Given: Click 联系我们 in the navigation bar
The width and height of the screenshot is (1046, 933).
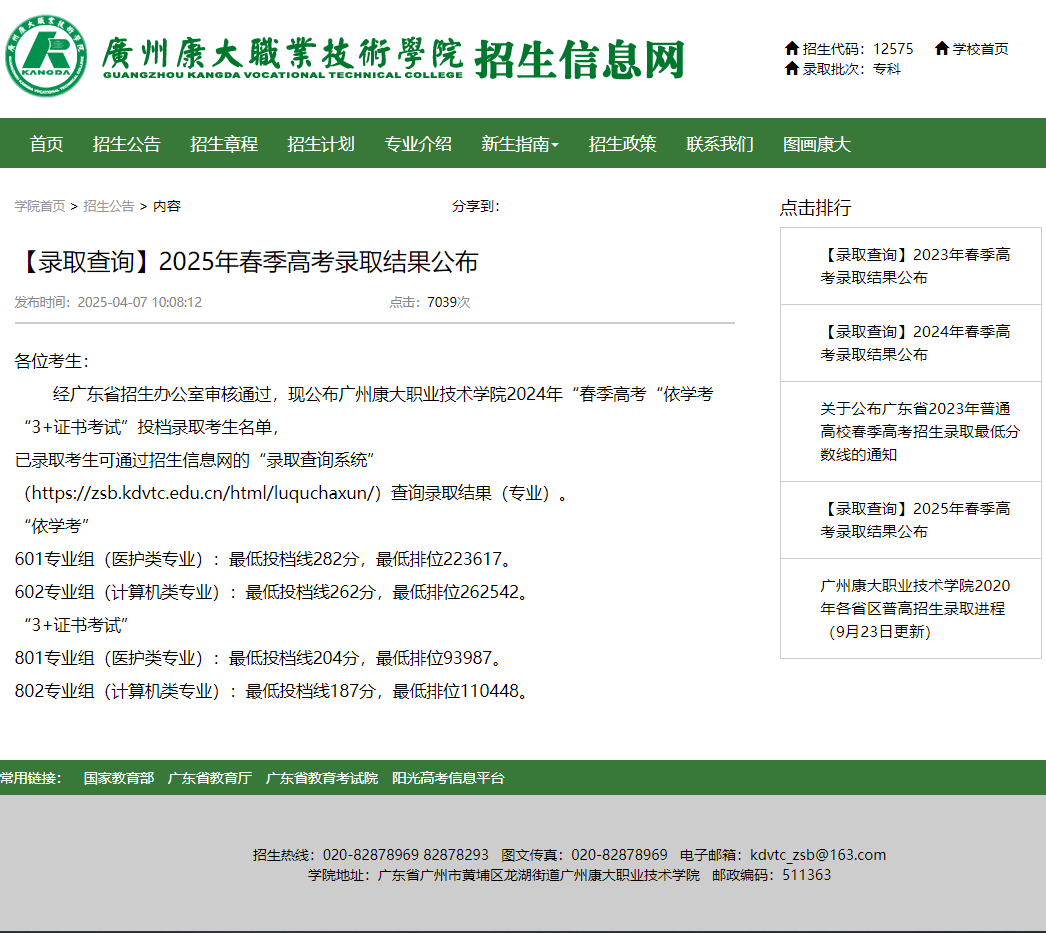Looking at the screenshot, I should tap(719, 144).
